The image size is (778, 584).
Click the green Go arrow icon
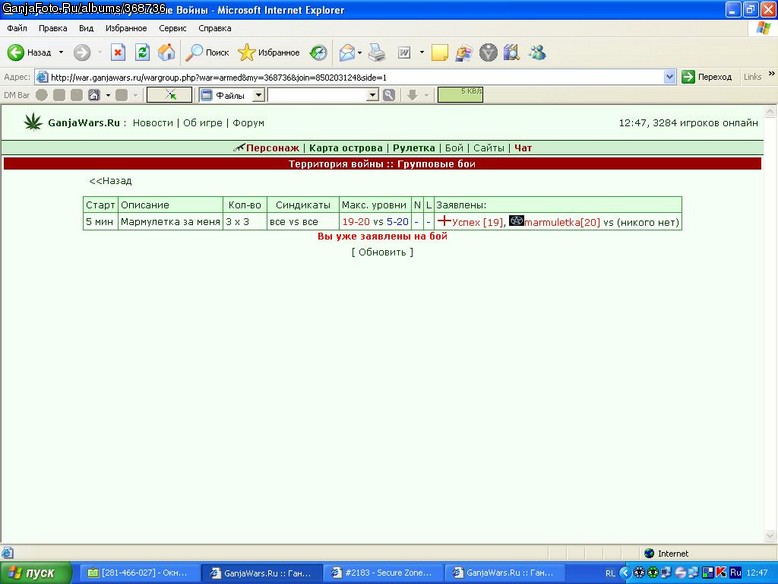[688, 77]
